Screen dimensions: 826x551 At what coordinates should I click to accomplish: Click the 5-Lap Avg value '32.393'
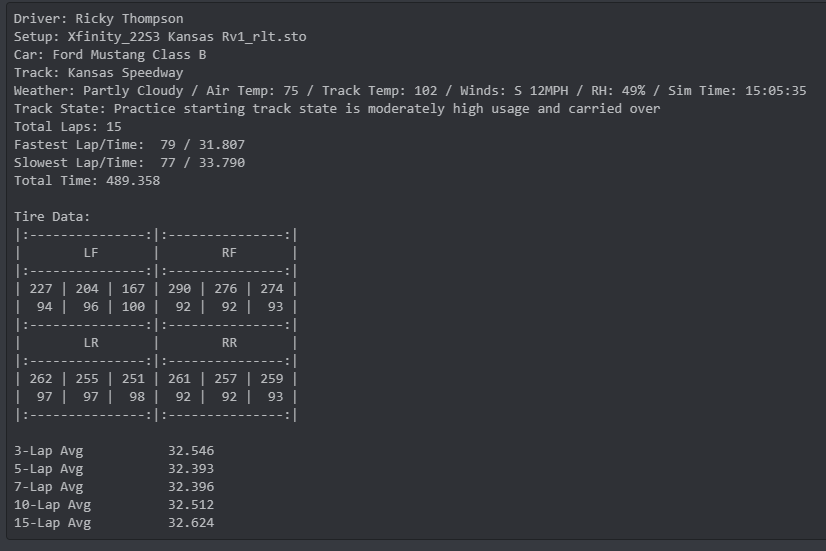[191, 469]
